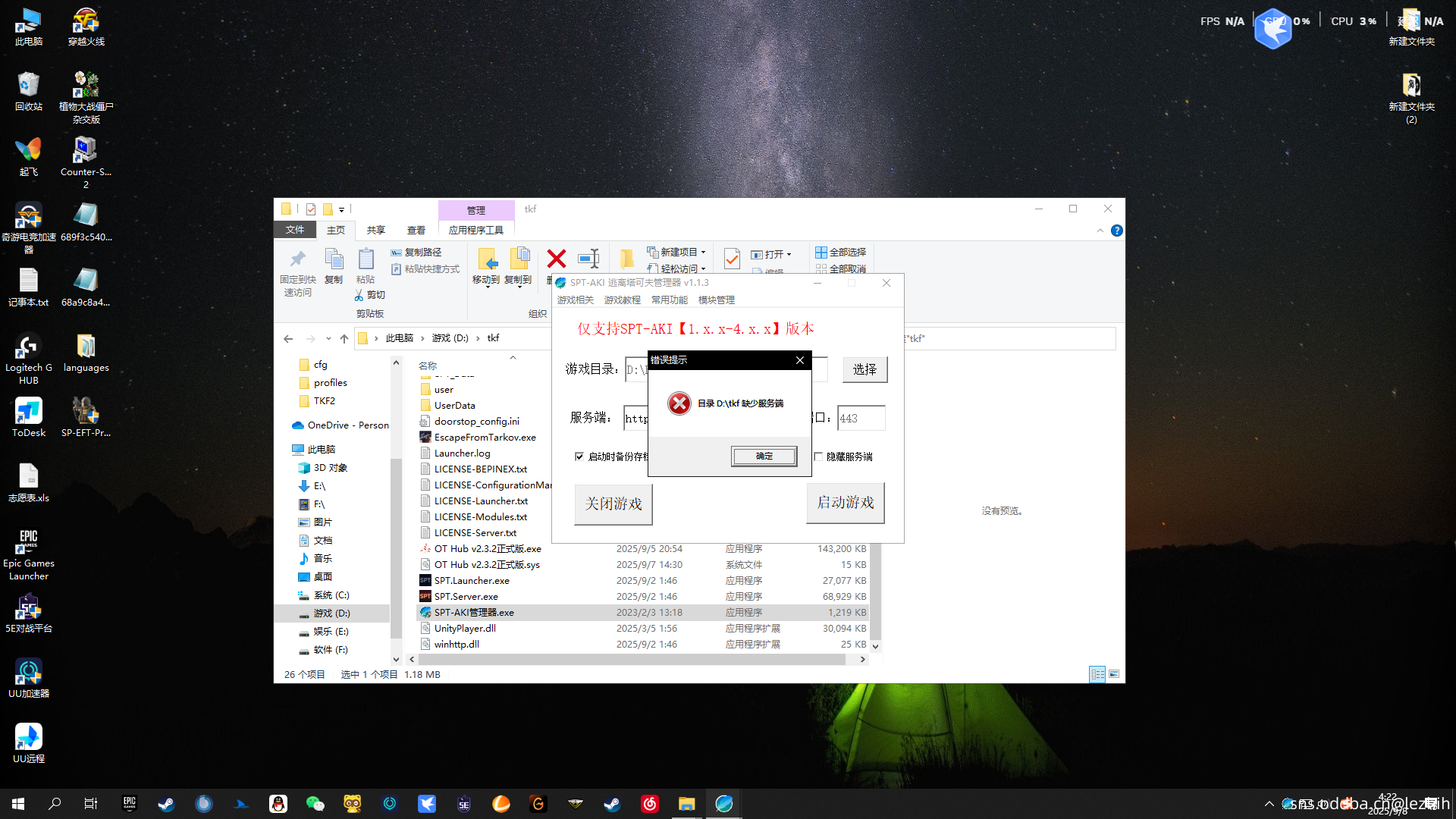1456x819 pixels.
Task: Select EscapeFromTarkov.exe file
Action: [485, 438]
